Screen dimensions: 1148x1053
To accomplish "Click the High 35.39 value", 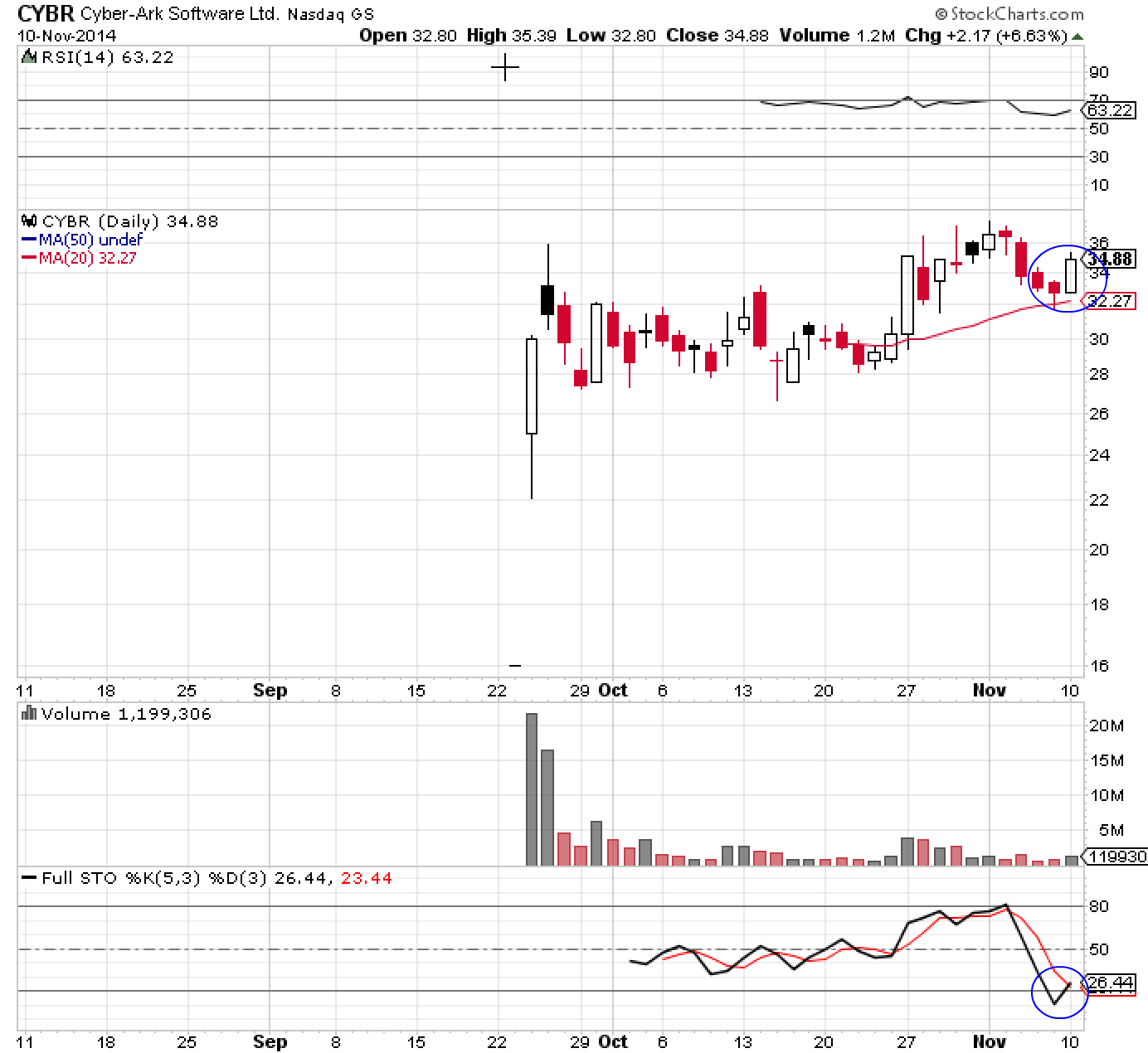I will pos(512,36).
